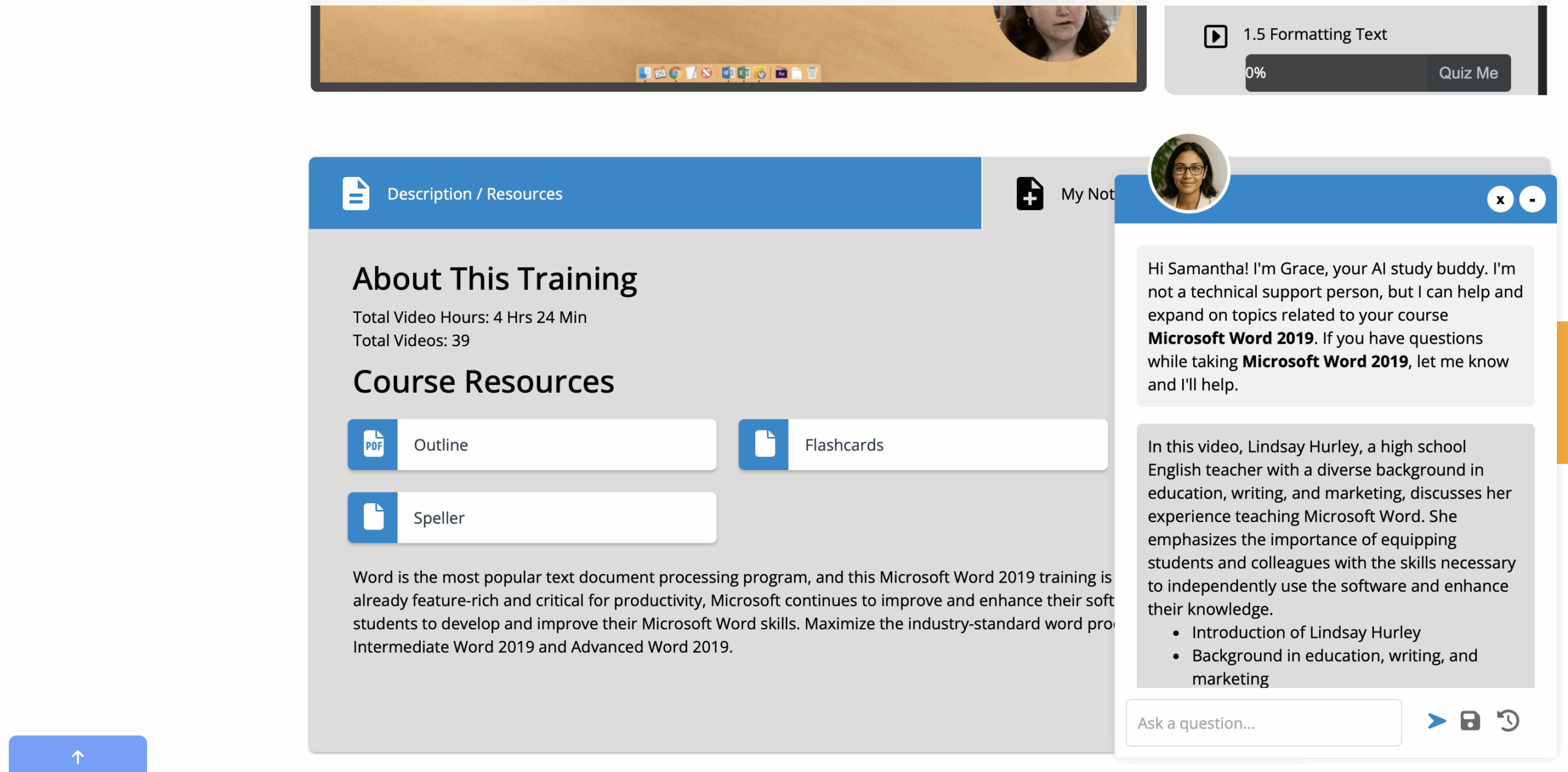1568x772 pixels.
Task: Click the Quiz Me button
Action: (x=1468, y=73)
